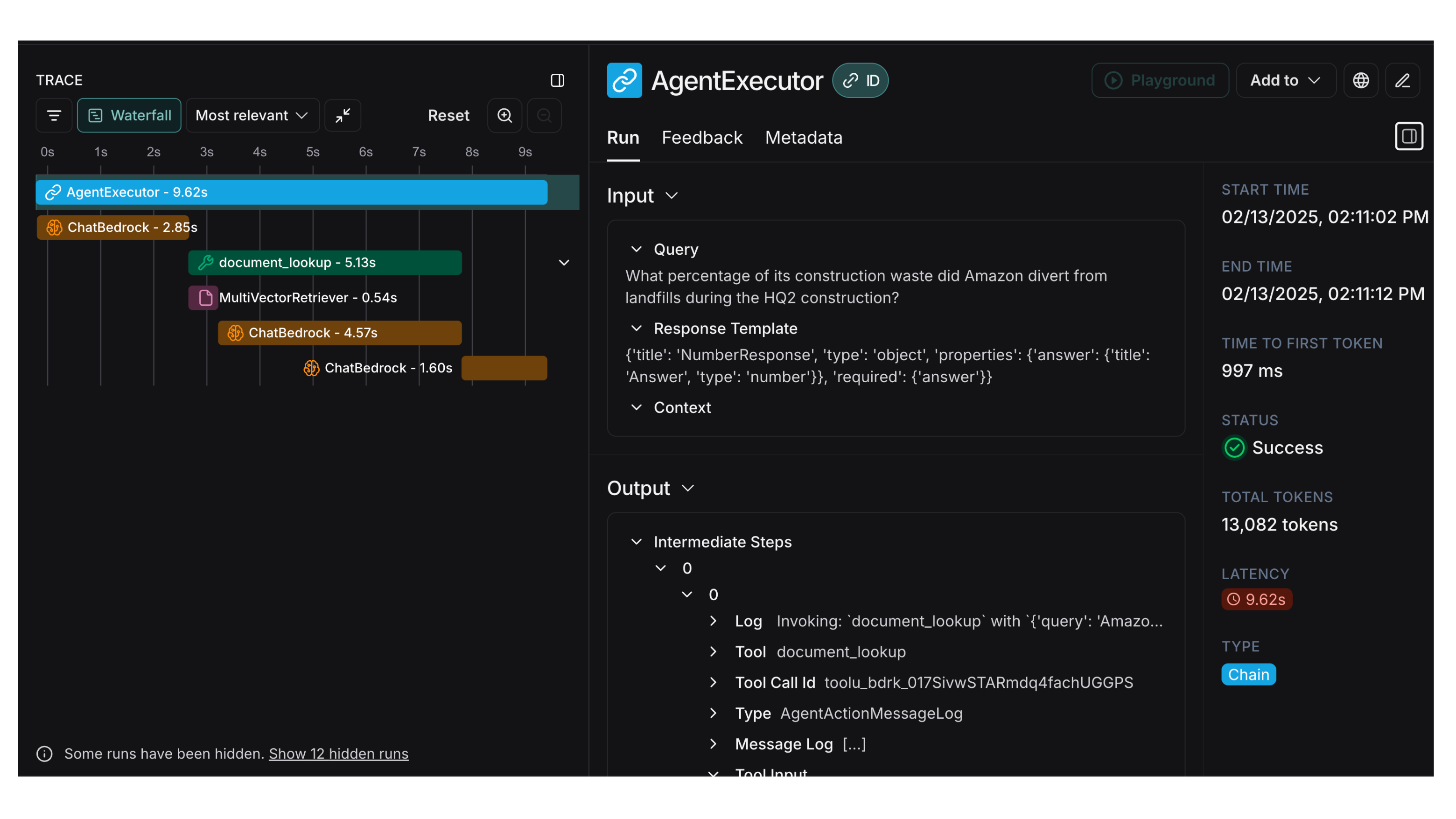Zoom in on the trace timeline
Image resolution: width=1456 pixels, height=819 pixels.
pyautogui.click(x=504, y=115)
